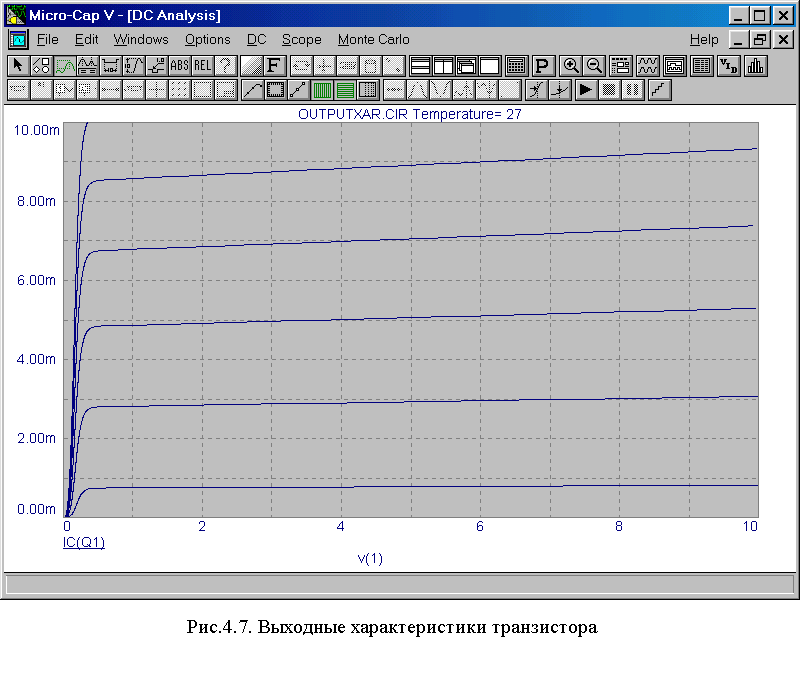Toggle data points curve display

[x=252, y=90]
